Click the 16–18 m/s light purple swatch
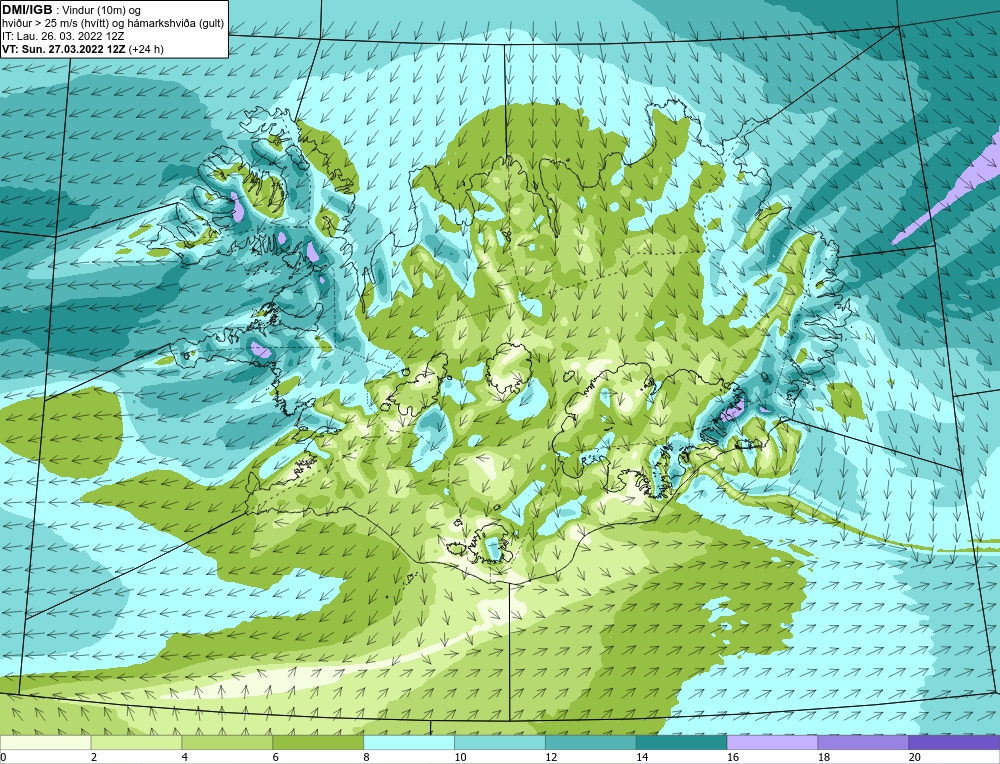The width and height of the screenshot is (1000, 764). click(772, 742)
